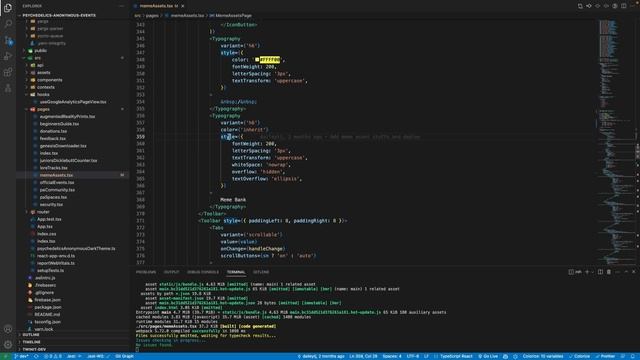Image resolution: width=640 pixels, height=360 pixels.
Task: Click the Colorize status item
Action: tap(579, 356)
